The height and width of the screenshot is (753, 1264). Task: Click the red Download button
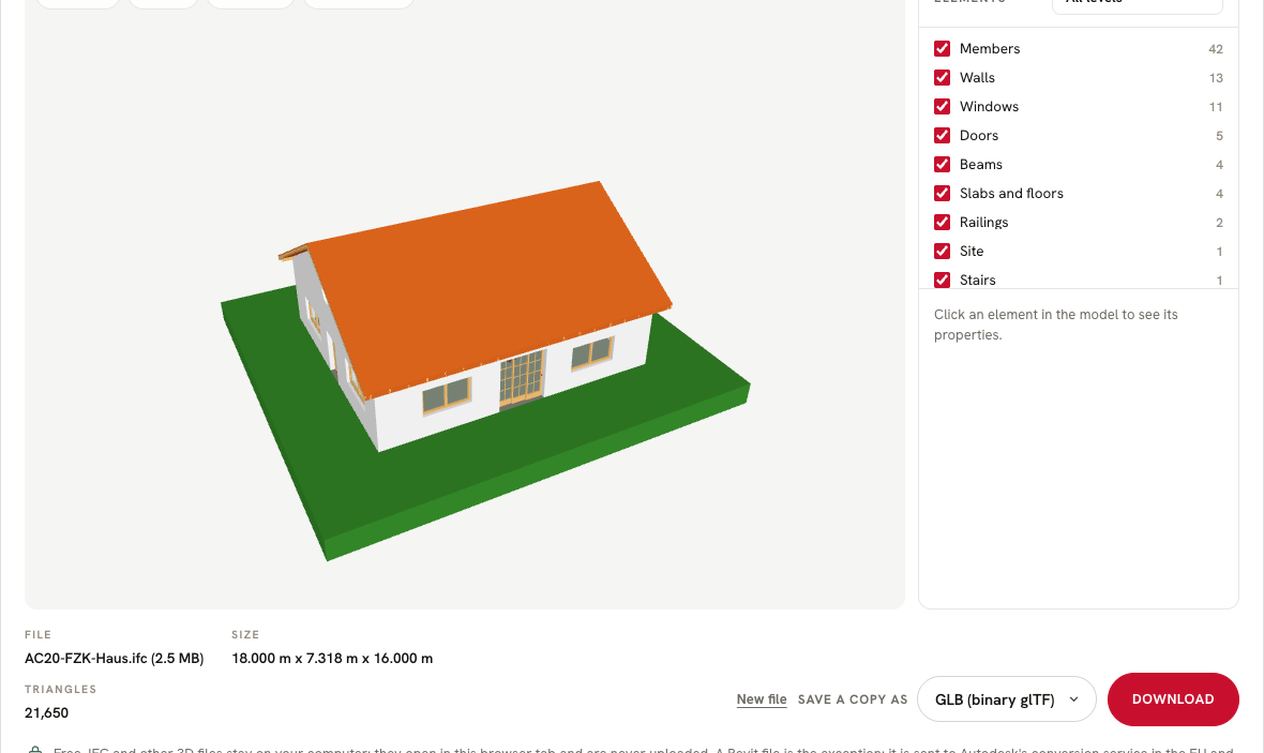(x=1173, y=699)
